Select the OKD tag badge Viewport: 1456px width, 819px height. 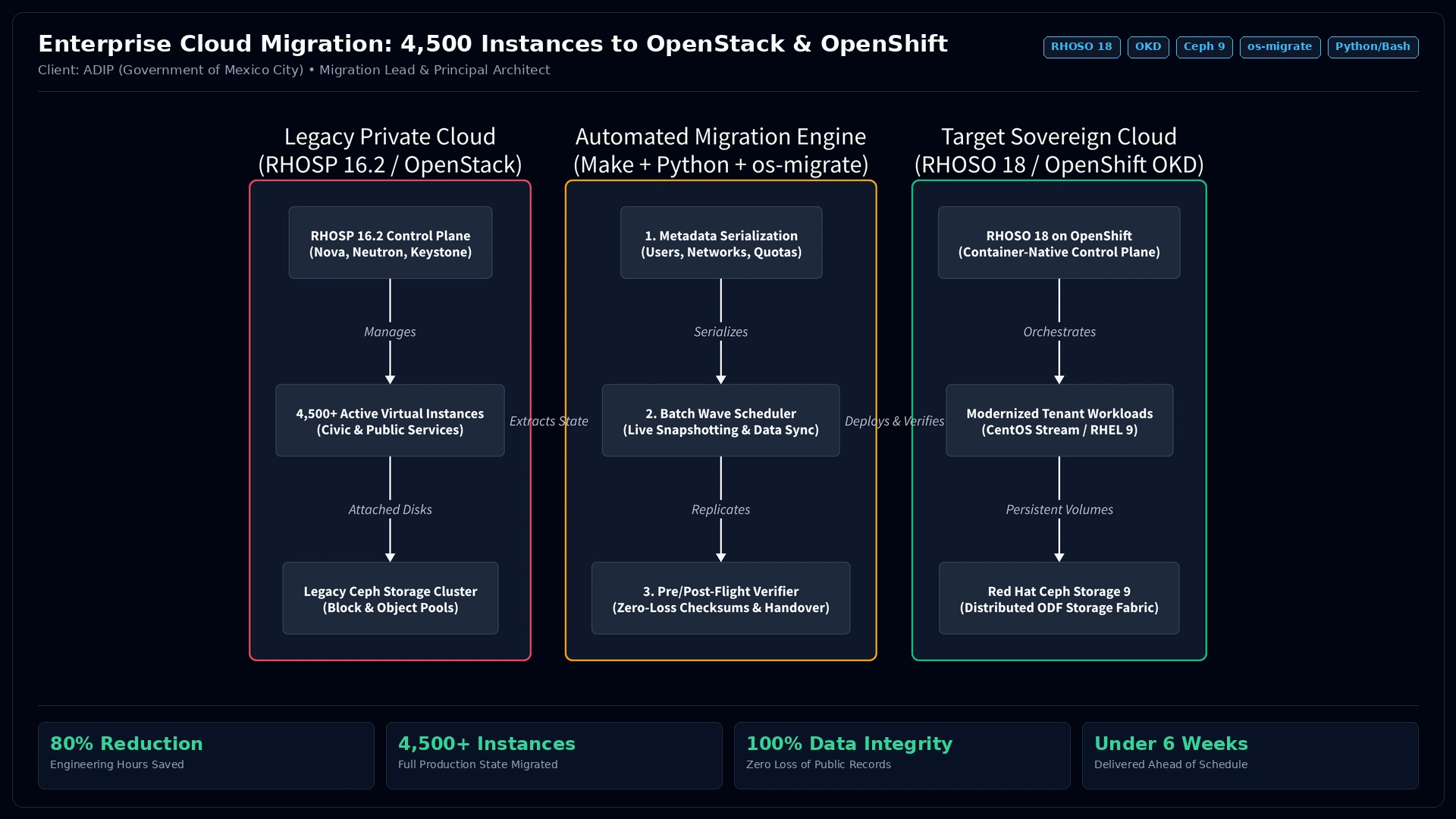[x=1148, y=47]
